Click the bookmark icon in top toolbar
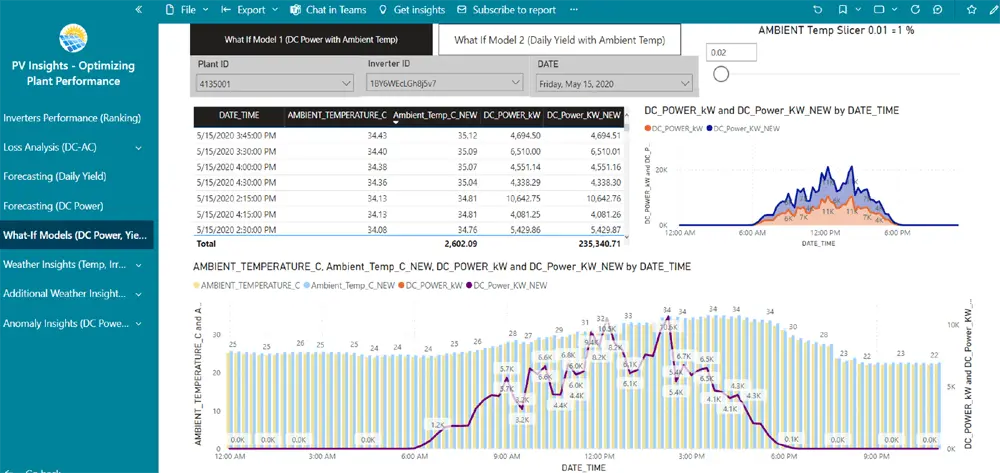Screen dimensions: 1000x473 point(843,9)
